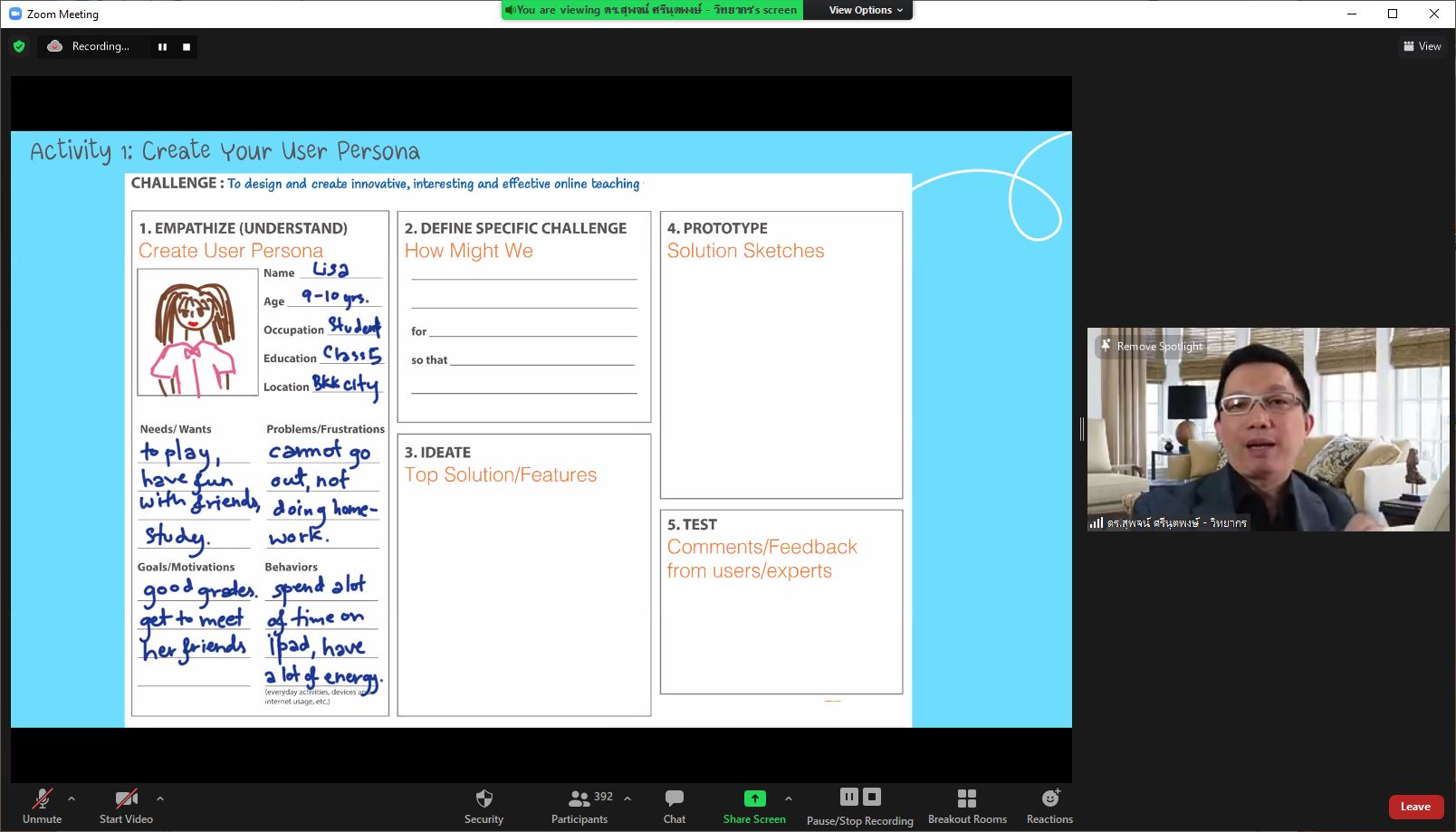Click the 'How Might We' text
1456x832 pixels.
tap(469, 251)
